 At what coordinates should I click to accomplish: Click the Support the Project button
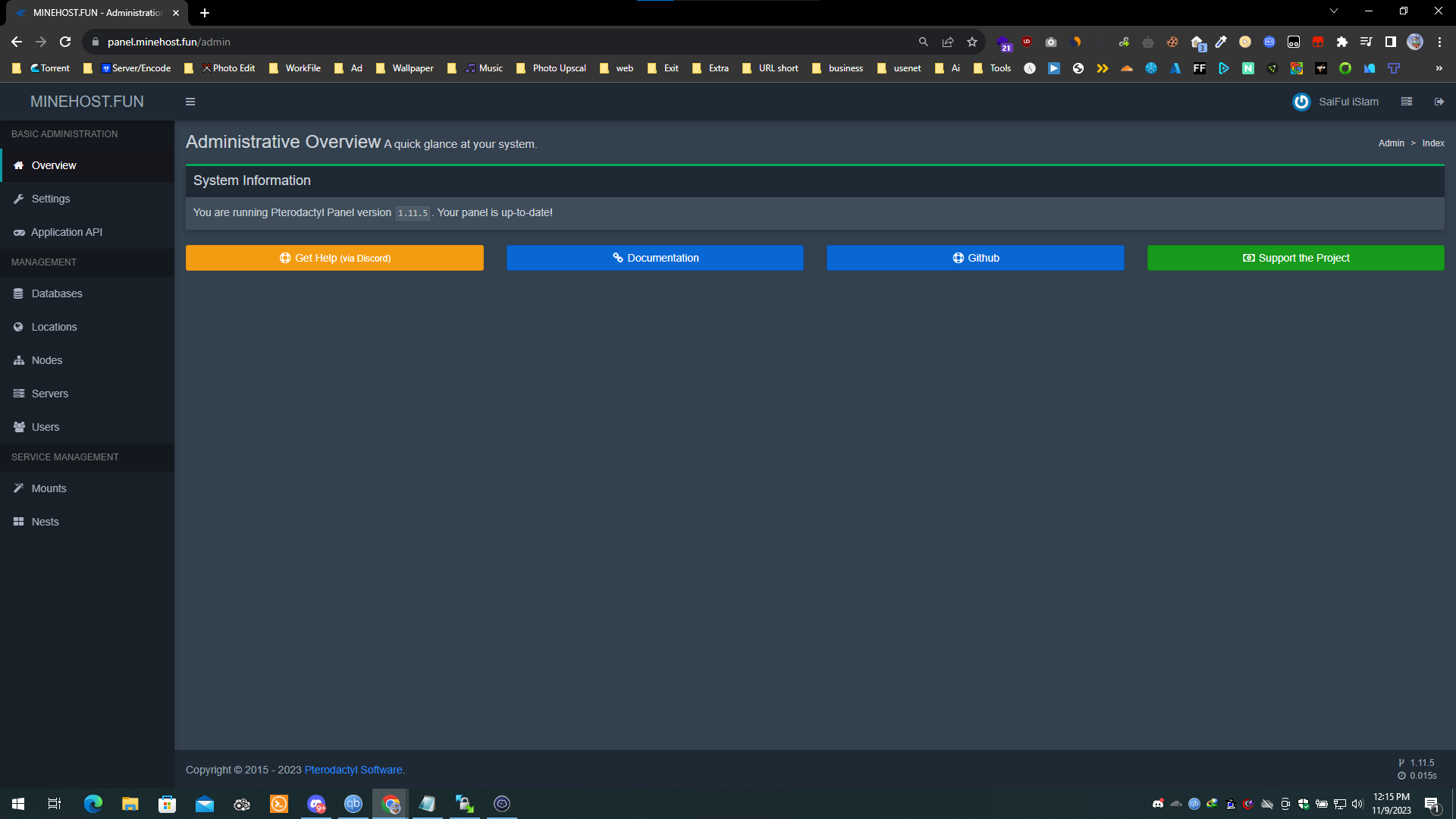point(1295,258)
